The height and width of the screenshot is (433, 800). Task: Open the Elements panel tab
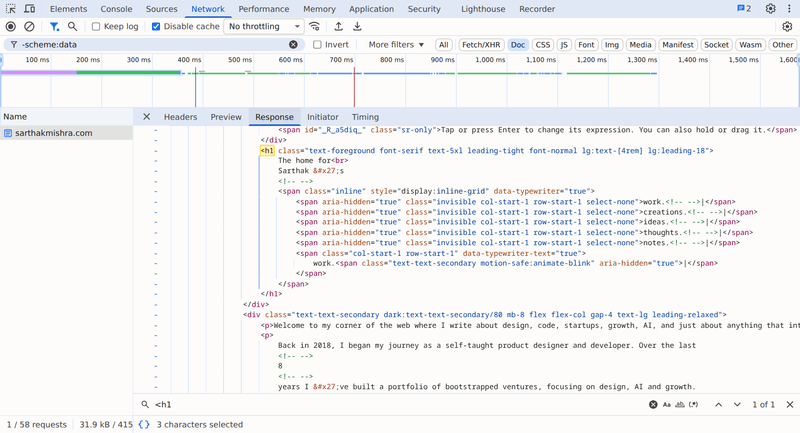(68, 9)
